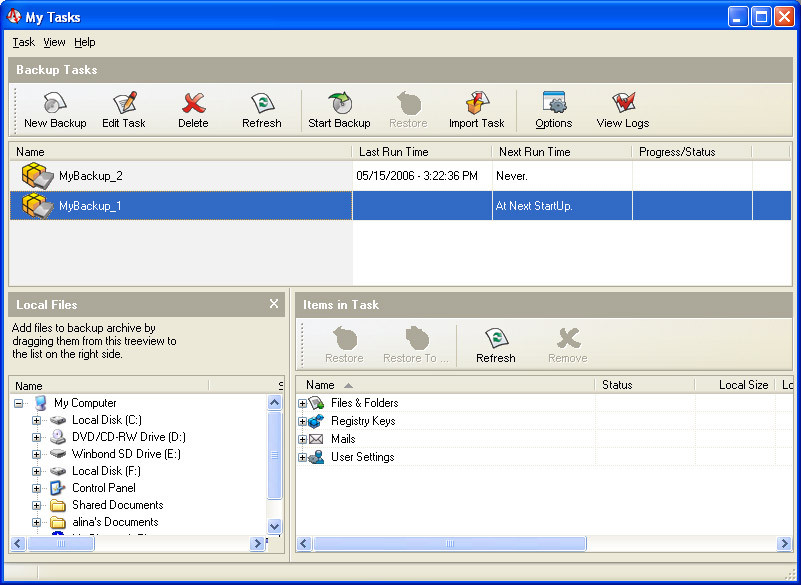Click the Last Run Time column header
Viewport: 801px width, 585px height.
point(422,152)
